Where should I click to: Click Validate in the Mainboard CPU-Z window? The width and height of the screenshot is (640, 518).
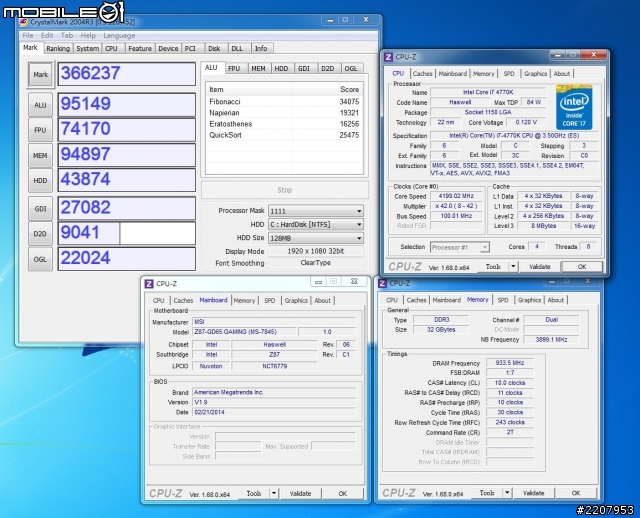coord(300,494)
